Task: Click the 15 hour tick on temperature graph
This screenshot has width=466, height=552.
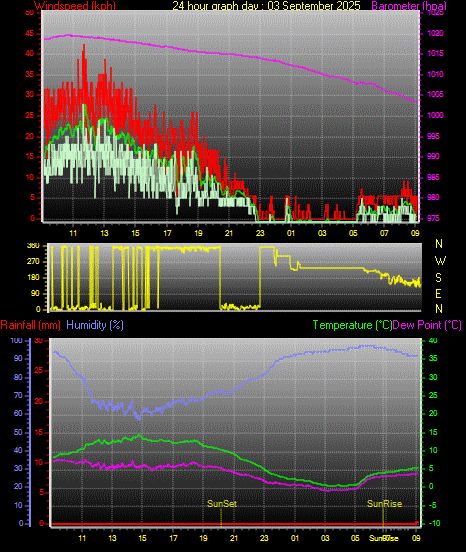Action: point(142,538)
